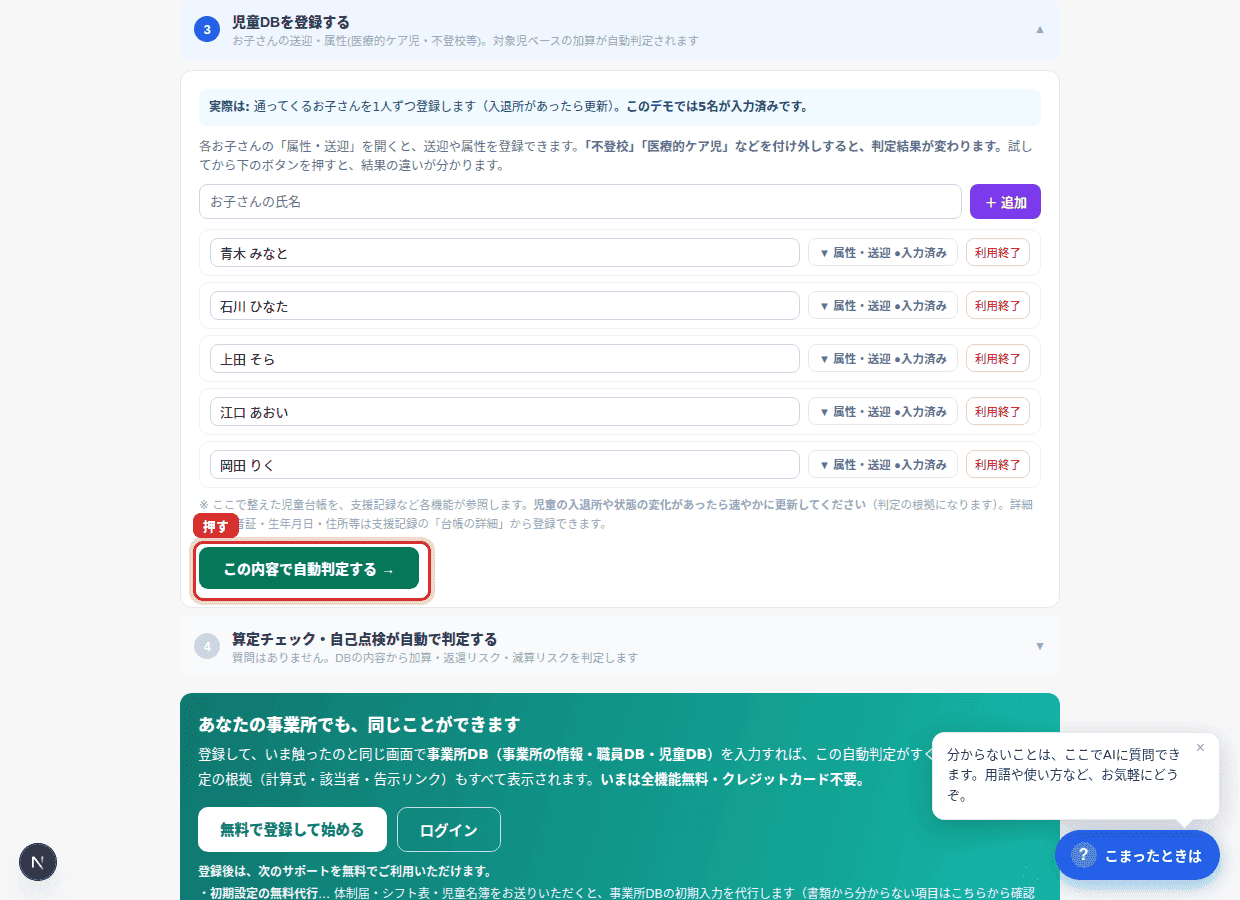The height and width of the screenshot is (900, 1240).
Task: Open the こまったときは help chat
Action: pos(1137,855)
